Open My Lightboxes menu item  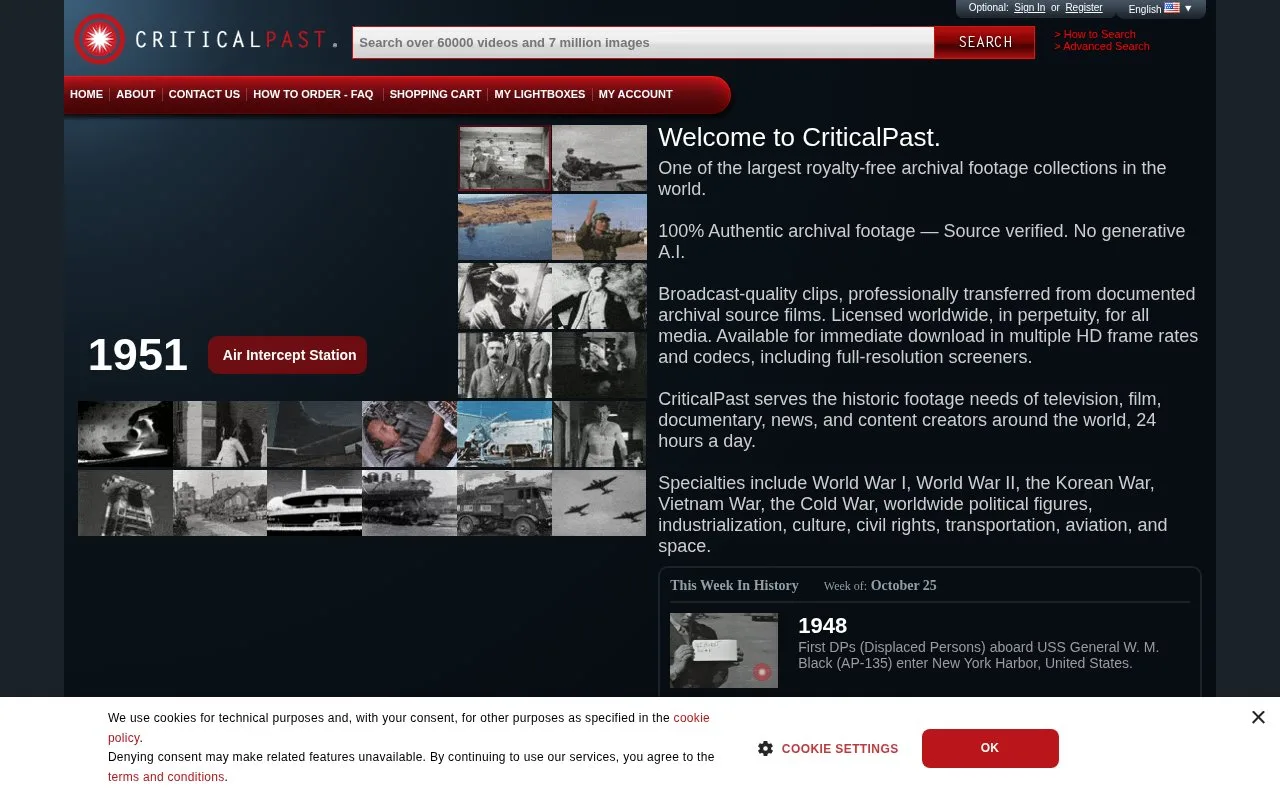[539, 94]
